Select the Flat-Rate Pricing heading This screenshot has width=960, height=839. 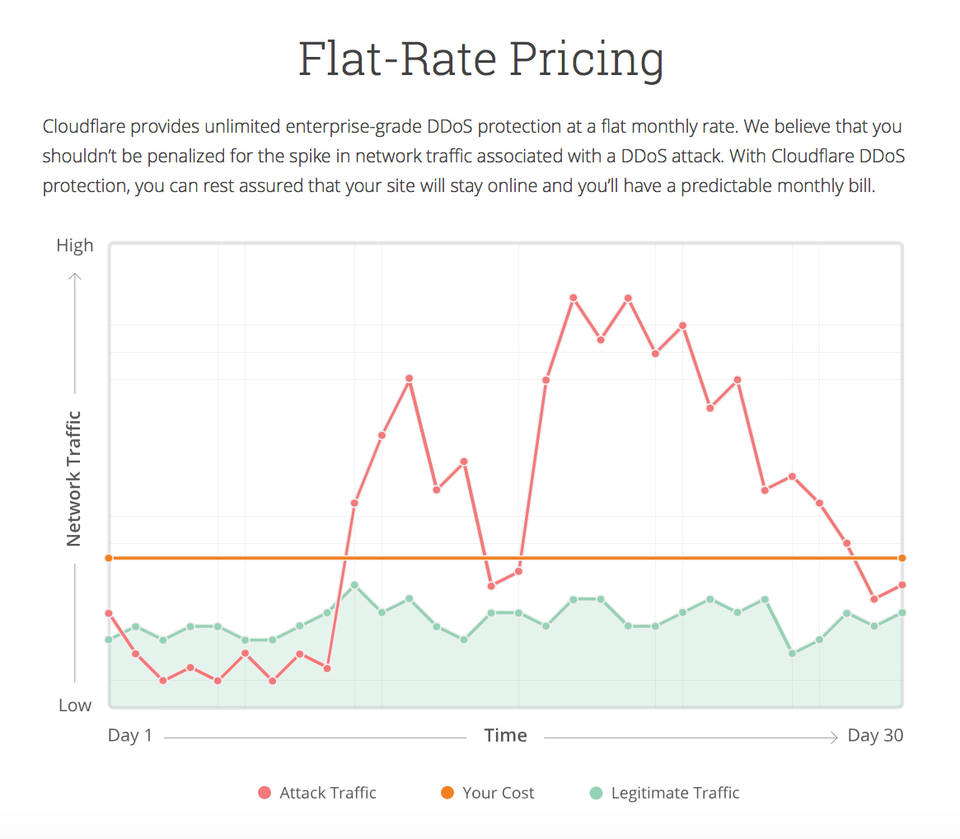pyautogui.click(x=480, y=59)
